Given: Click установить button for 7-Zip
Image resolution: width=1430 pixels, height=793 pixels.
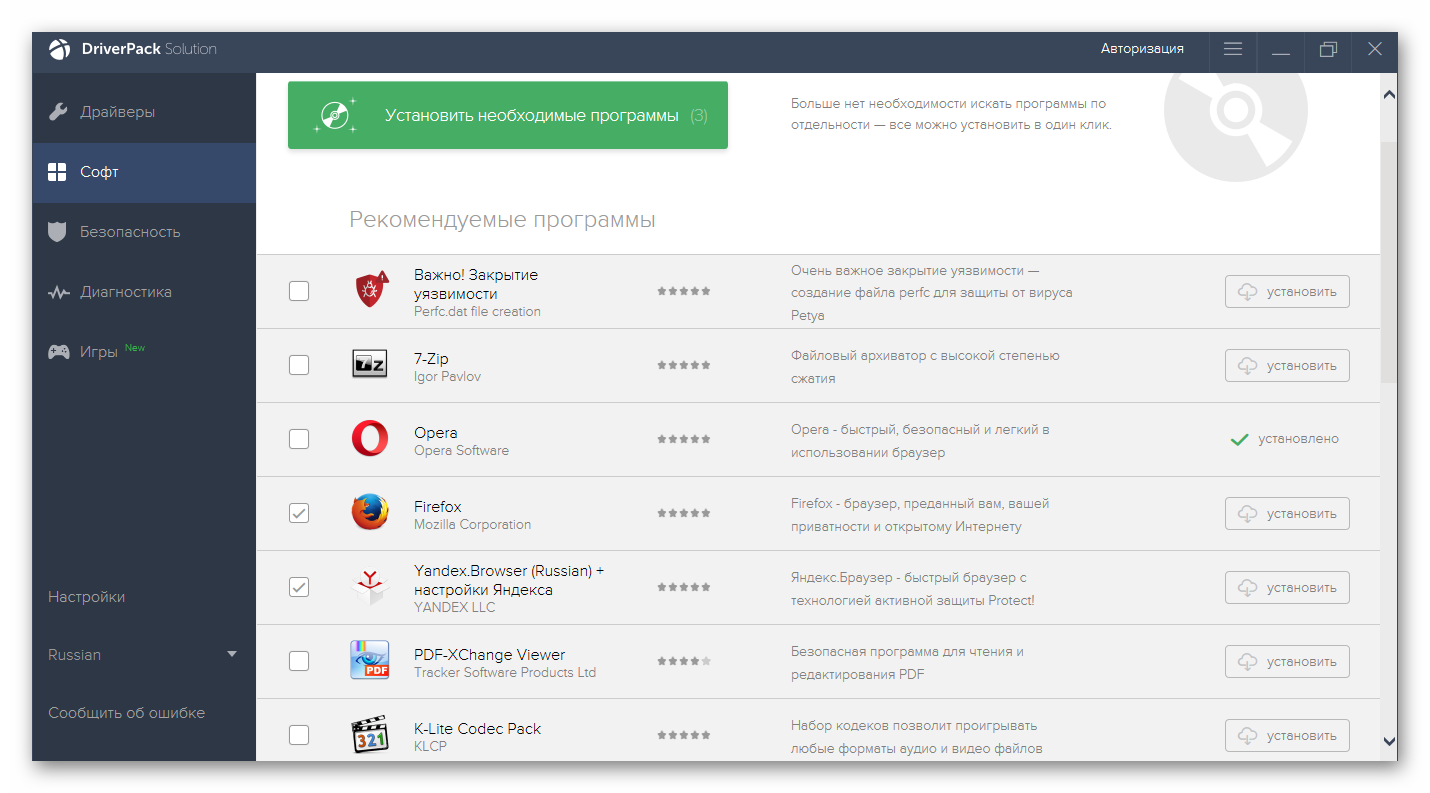Looking at the screenshot, I should (1287, 365).
